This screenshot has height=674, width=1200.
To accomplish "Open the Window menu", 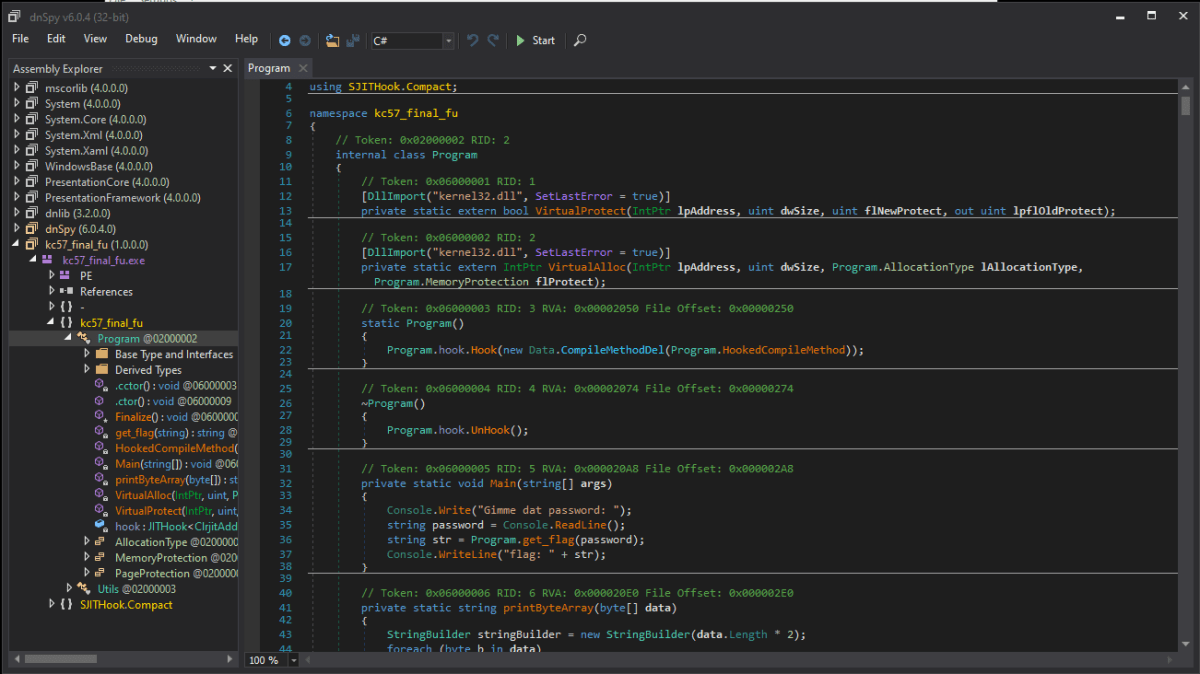I will pos(196,39).
